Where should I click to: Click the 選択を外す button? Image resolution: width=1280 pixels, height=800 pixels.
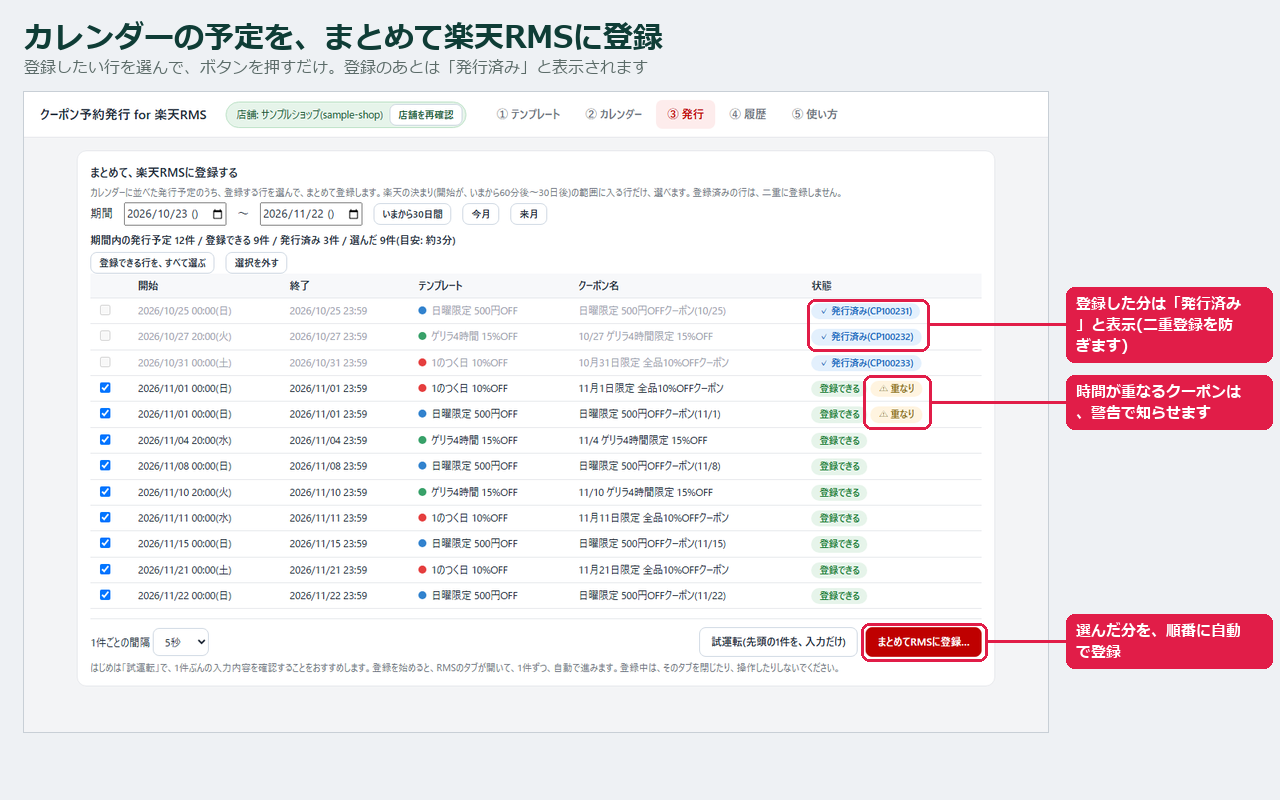click(256, 263)
